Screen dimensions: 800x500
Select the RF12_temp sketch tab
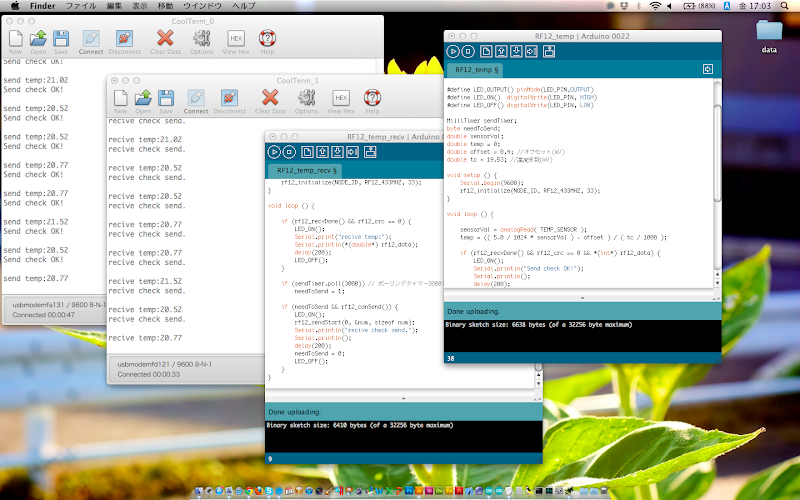click(476, 70)
